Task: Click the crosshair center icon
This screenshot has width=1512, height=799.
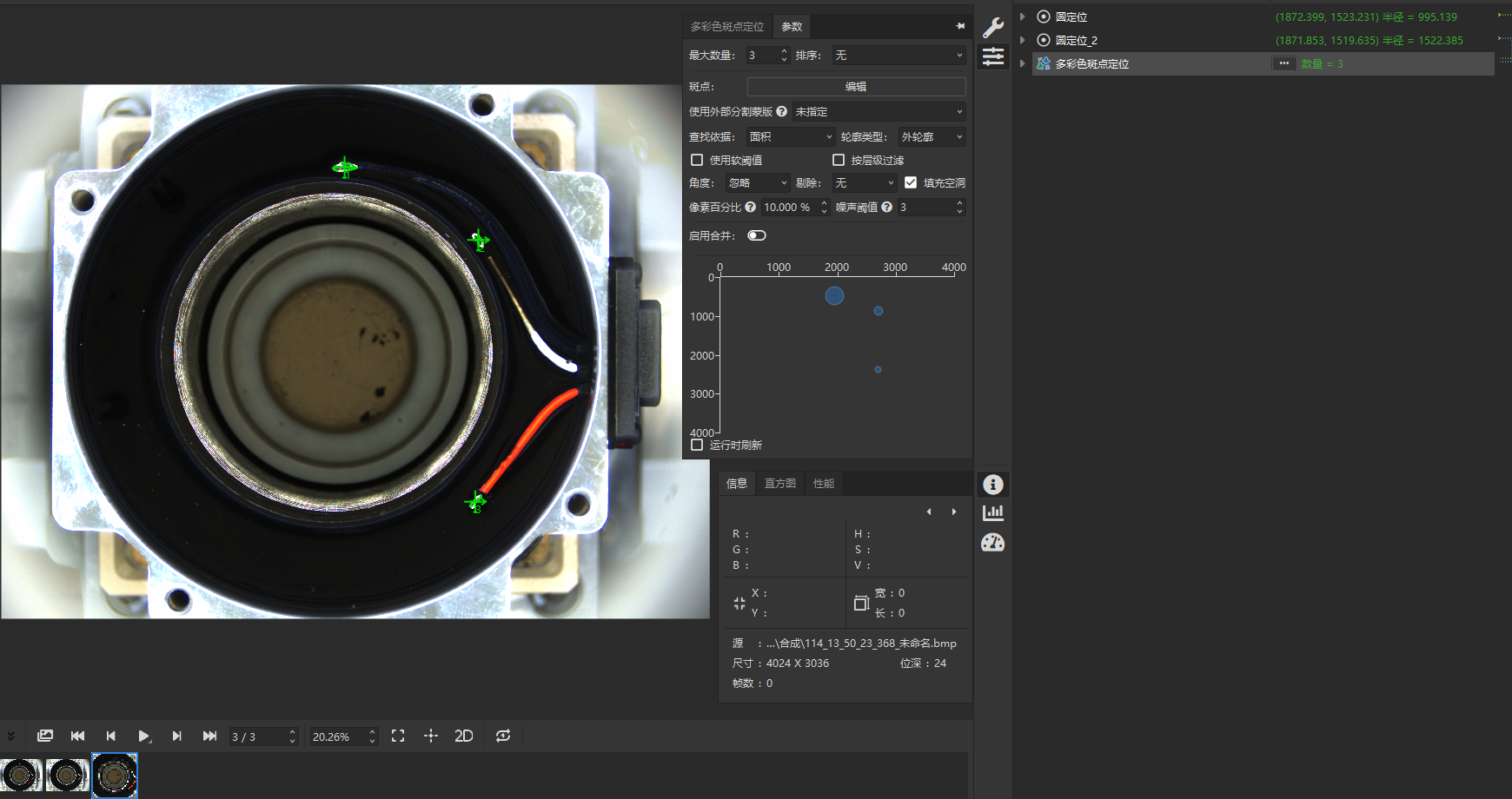Action: click(x=431, y=736)
